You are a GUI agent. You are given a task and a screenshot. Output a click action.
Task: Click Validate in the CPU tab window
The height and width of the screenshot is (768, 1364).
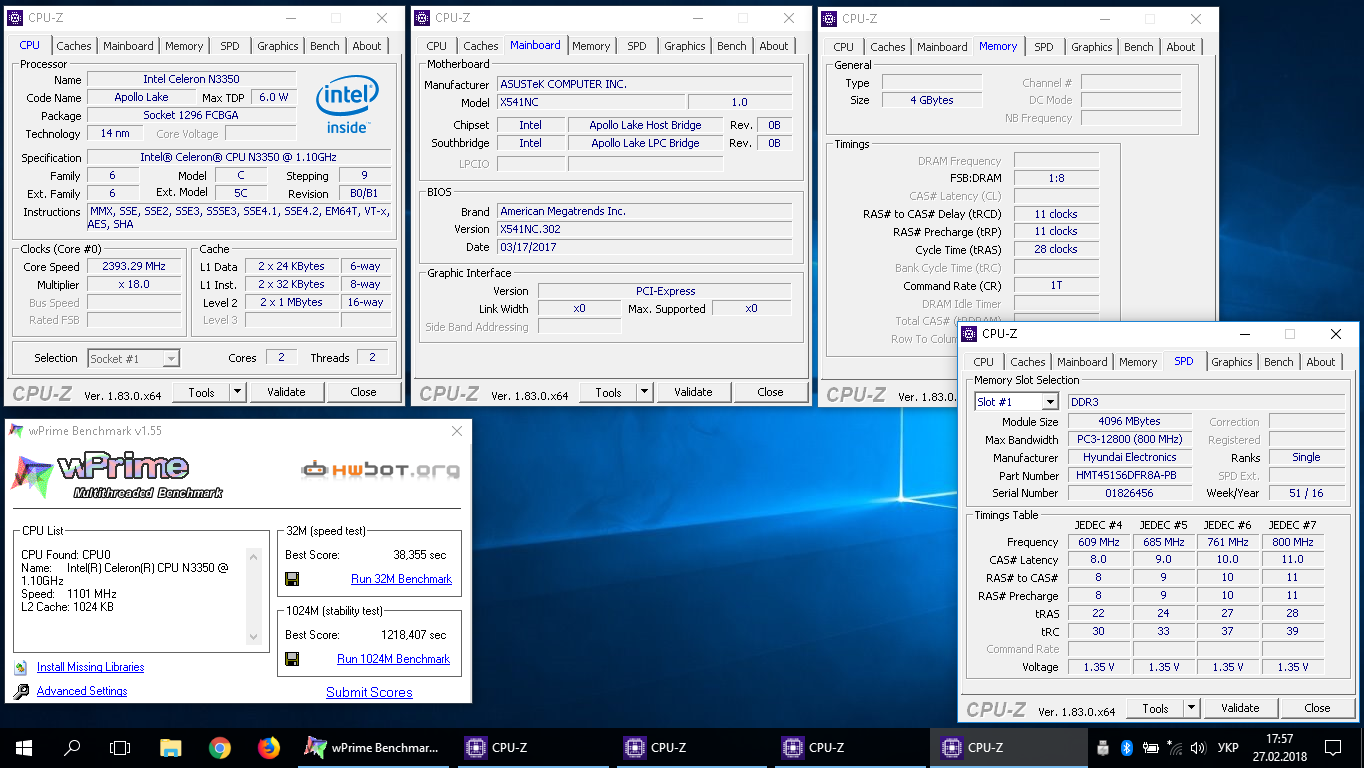[286, 392]
